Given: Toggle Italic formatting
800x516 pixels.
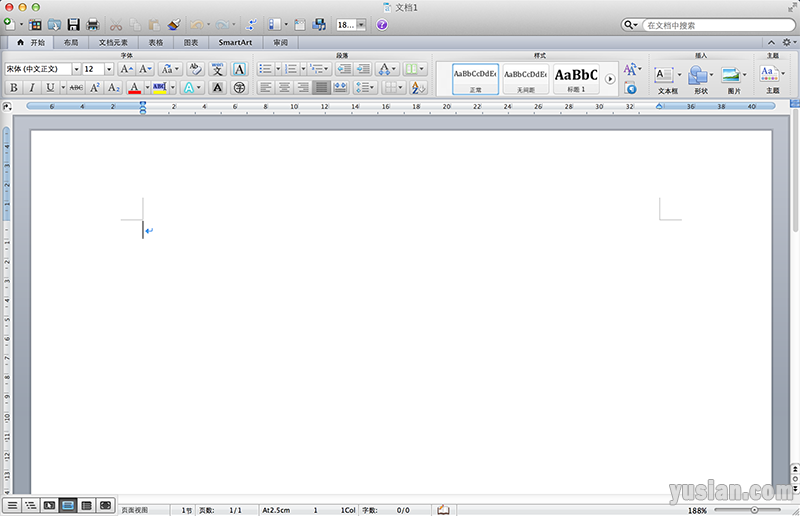Looking at the screenshot, I should click(32, 88).
